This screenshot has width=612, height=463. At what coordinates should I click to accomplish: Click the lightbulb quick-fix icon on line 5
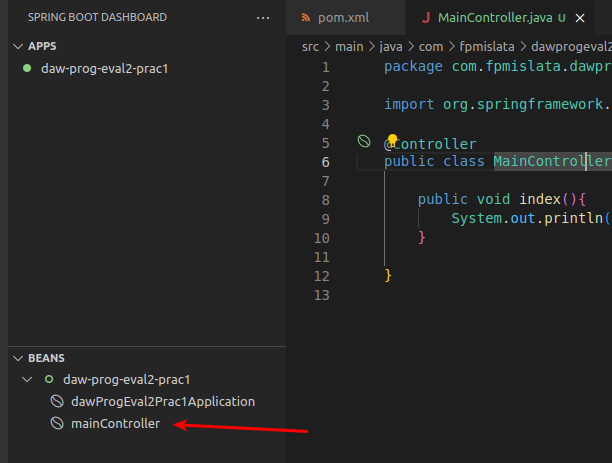(392, 141)
